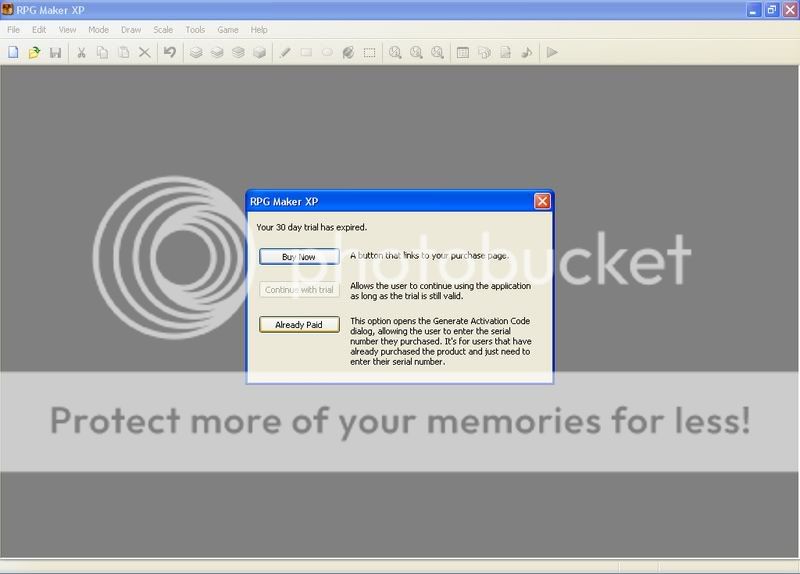The image size is (800, 574).
Task: Select the Rectangle drawing tool
Action: 306,52
